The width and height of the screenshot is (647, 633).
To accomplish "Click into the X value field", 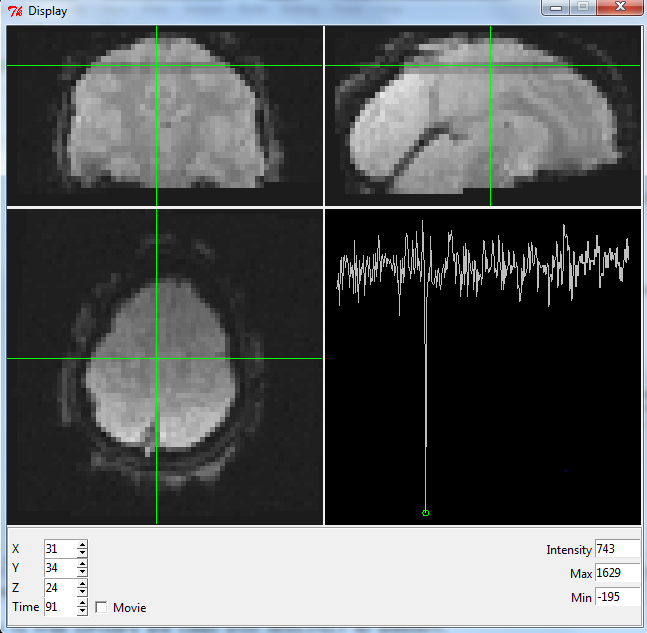I will [61, 549].
